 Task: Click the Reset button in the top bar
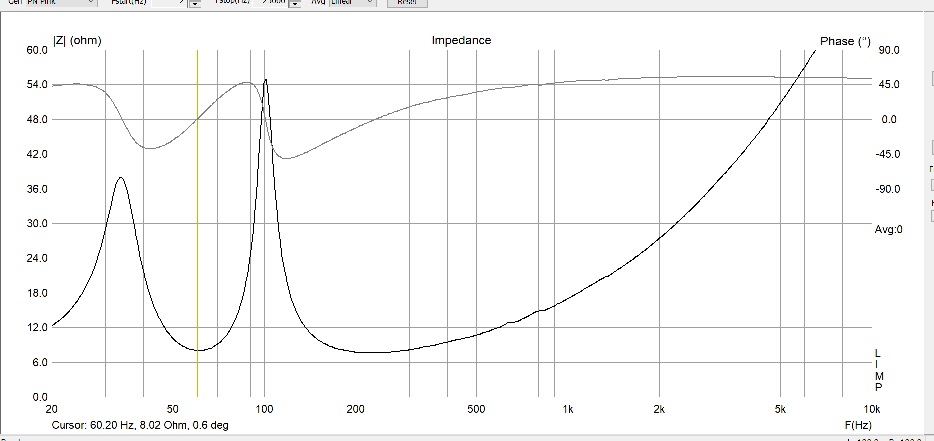point(407,2)
